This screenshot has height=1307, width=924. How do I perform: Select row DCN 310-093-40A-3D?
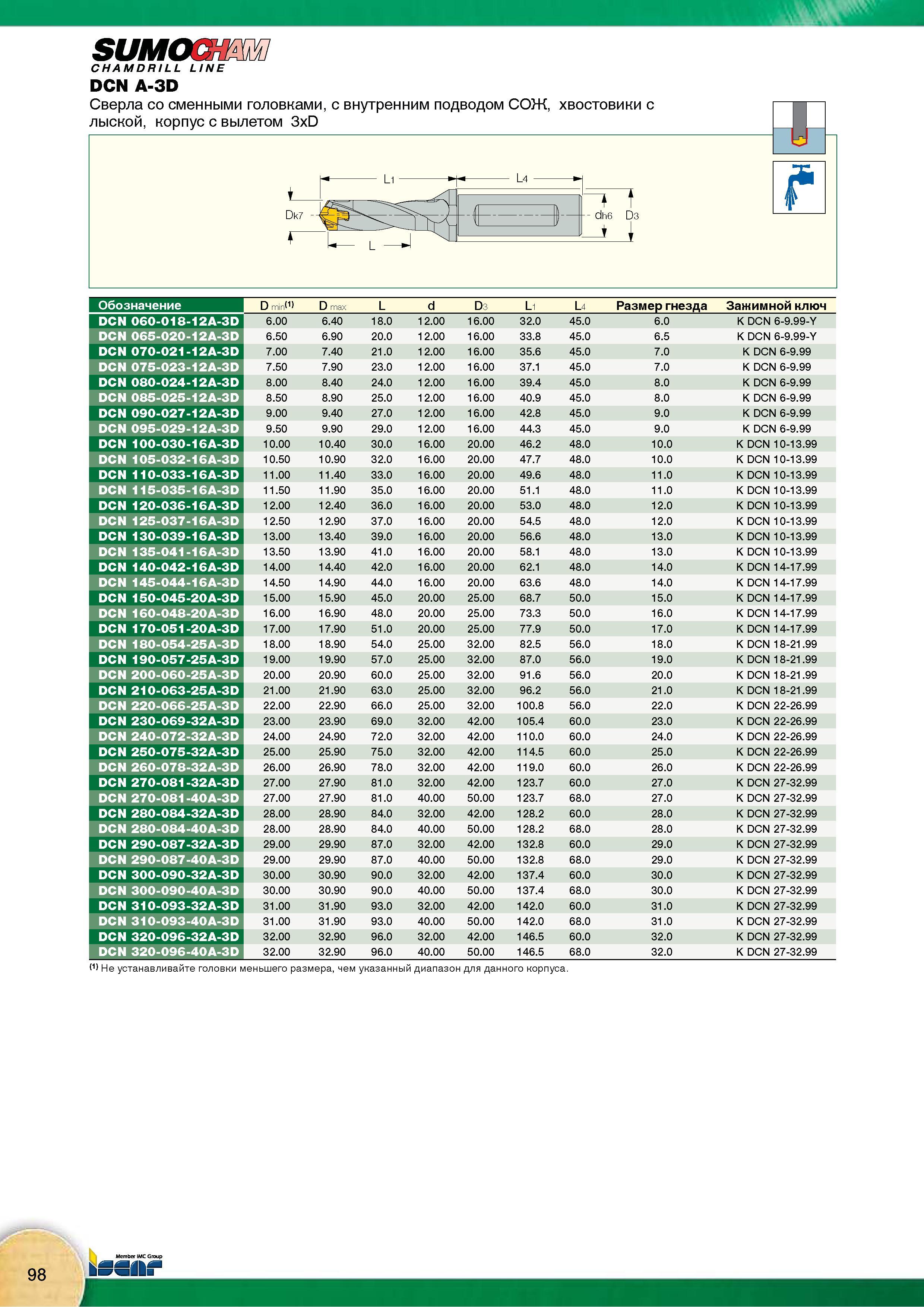(462, 921)
